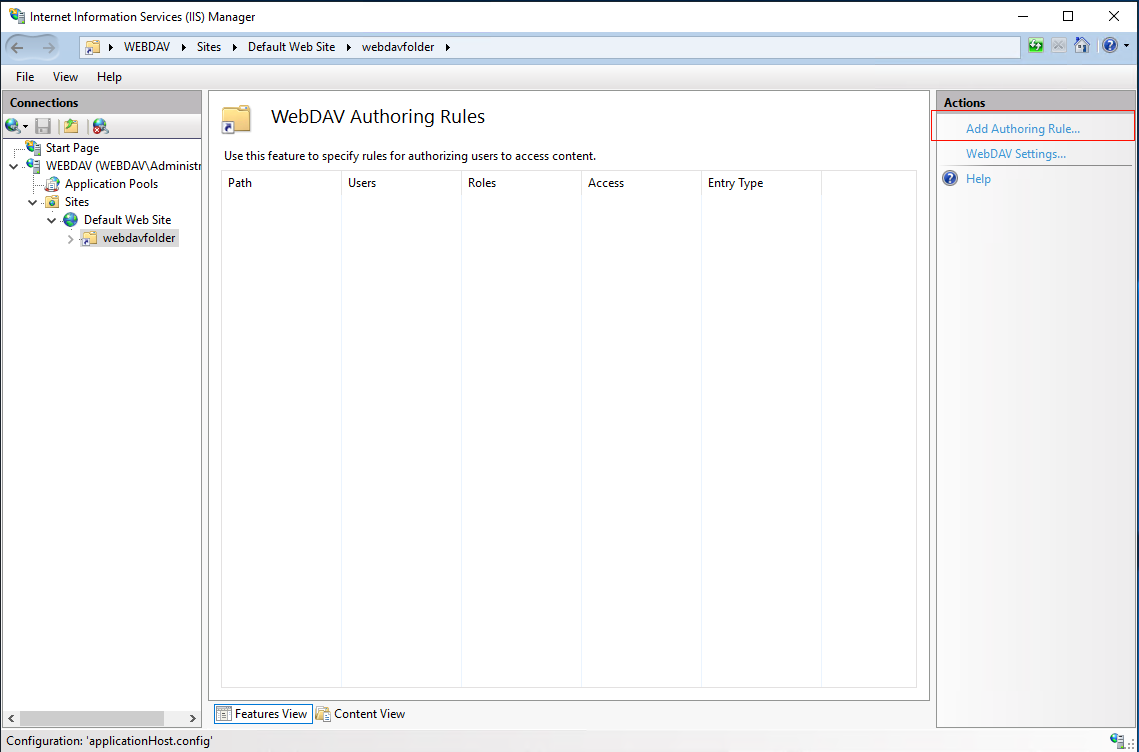The image size is (1139, 752).
Task: Click the Back navigation arrow
Action: pyautogui.click(x=17, y=48)
